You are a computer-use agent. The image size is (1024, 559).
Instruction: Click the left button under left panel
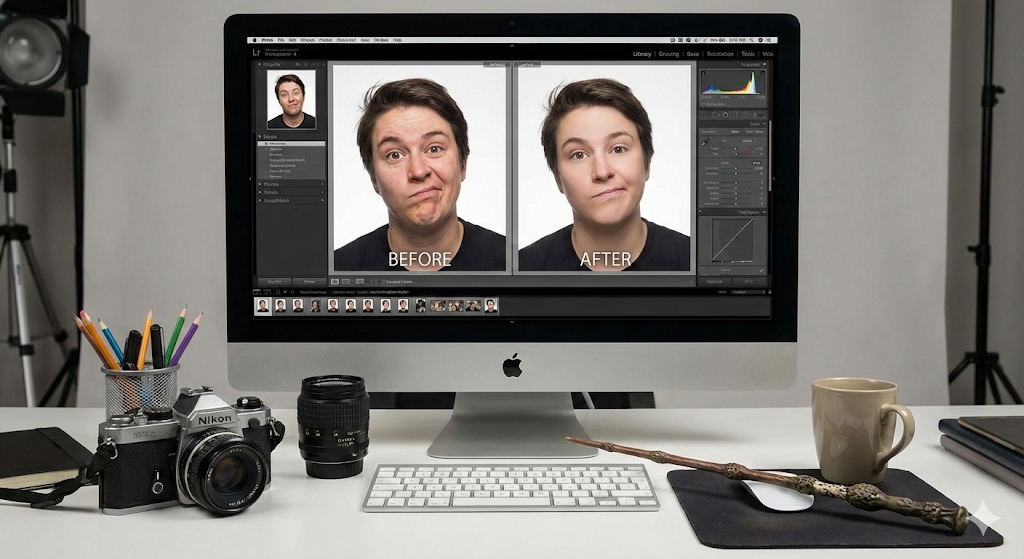point(275,281)
